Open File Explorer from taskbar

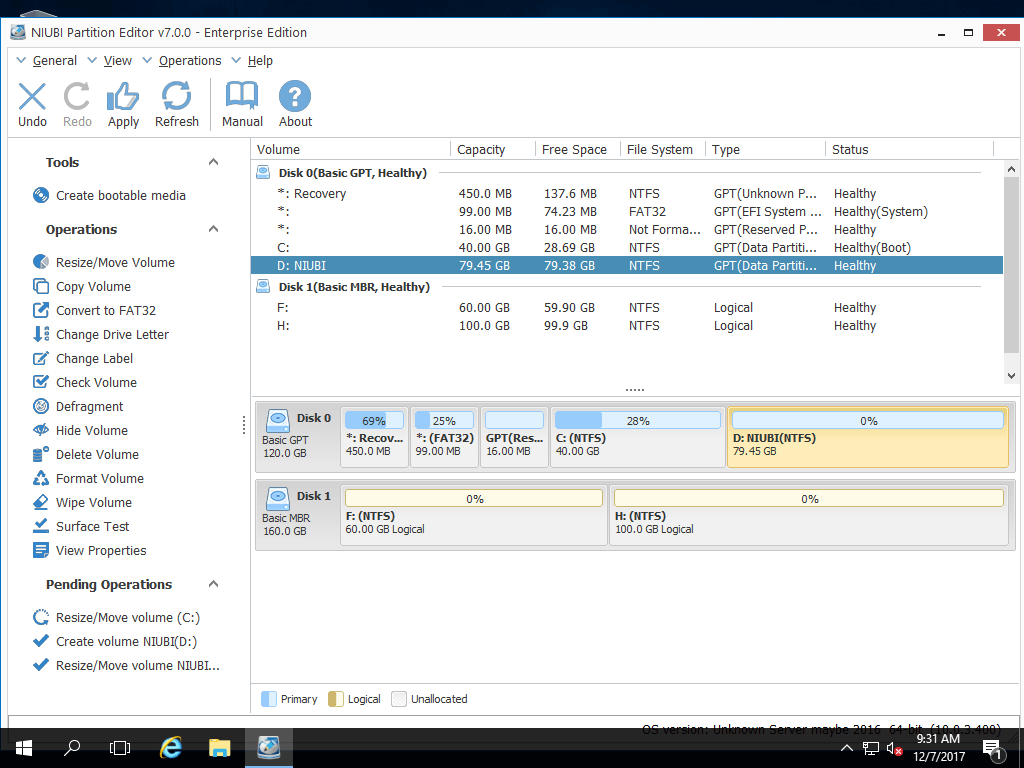(219, 748)
